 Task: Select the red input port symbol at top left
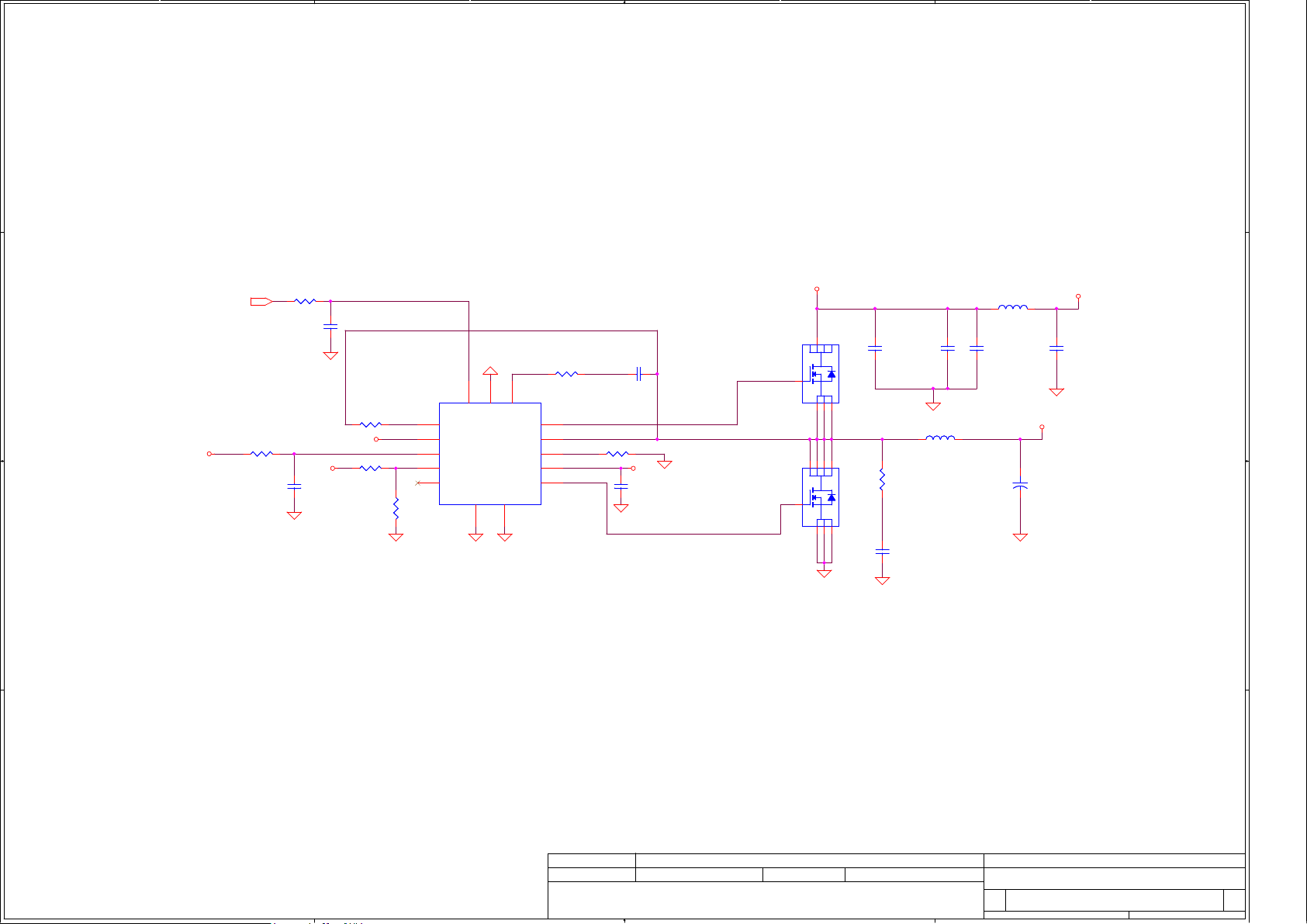tap(261, 301)
